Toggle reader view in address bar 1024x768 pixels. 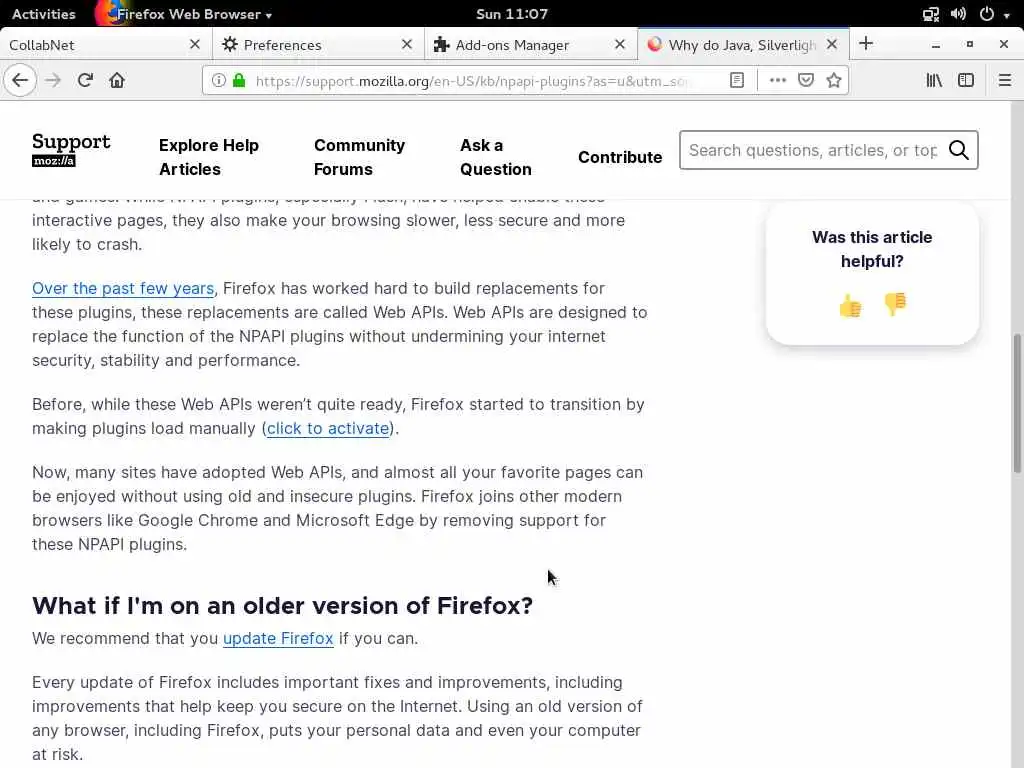coord(737,80)
